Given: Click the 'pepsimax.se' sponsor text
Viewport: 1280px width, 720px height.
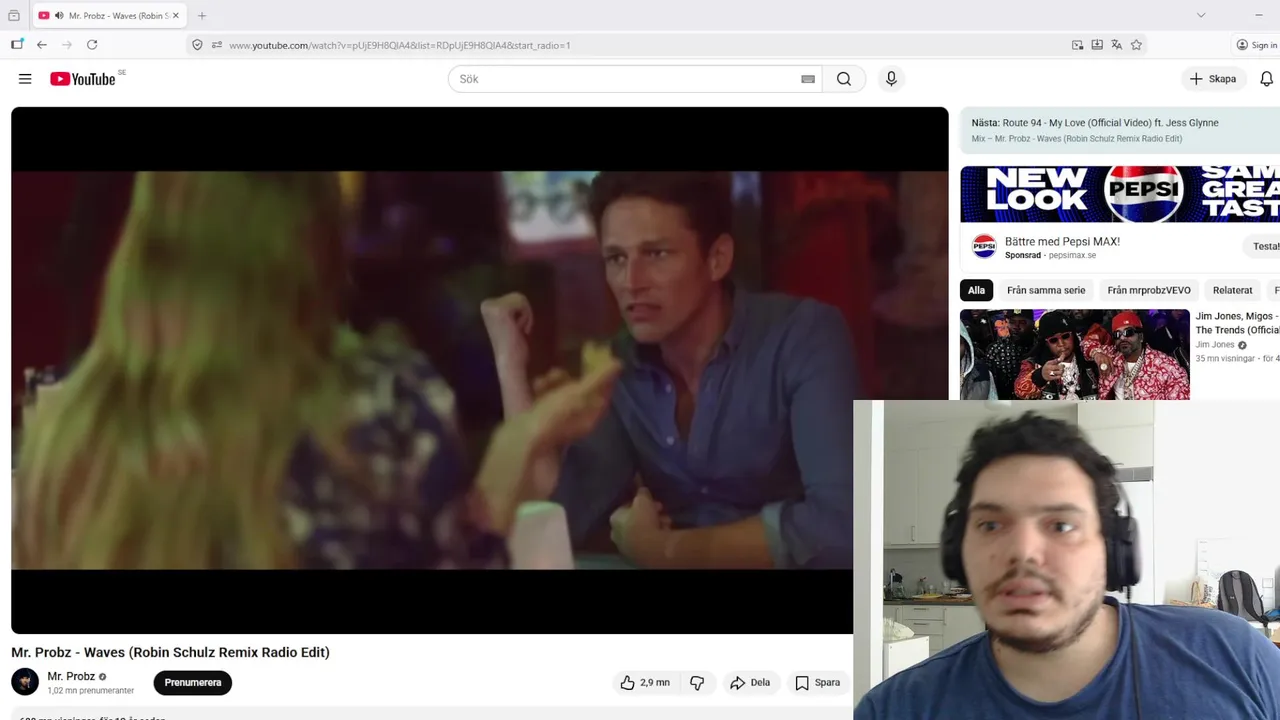Looking at the screenshot, I should 1072,256.
